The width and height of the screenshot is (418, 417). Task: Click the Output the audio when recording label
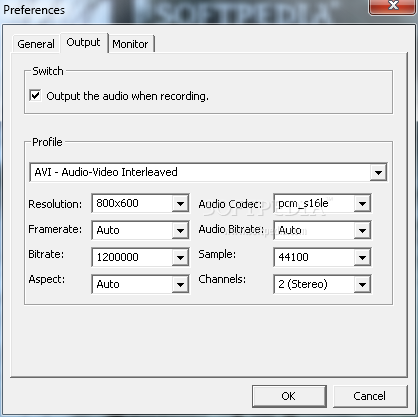(x=127, y=96)
